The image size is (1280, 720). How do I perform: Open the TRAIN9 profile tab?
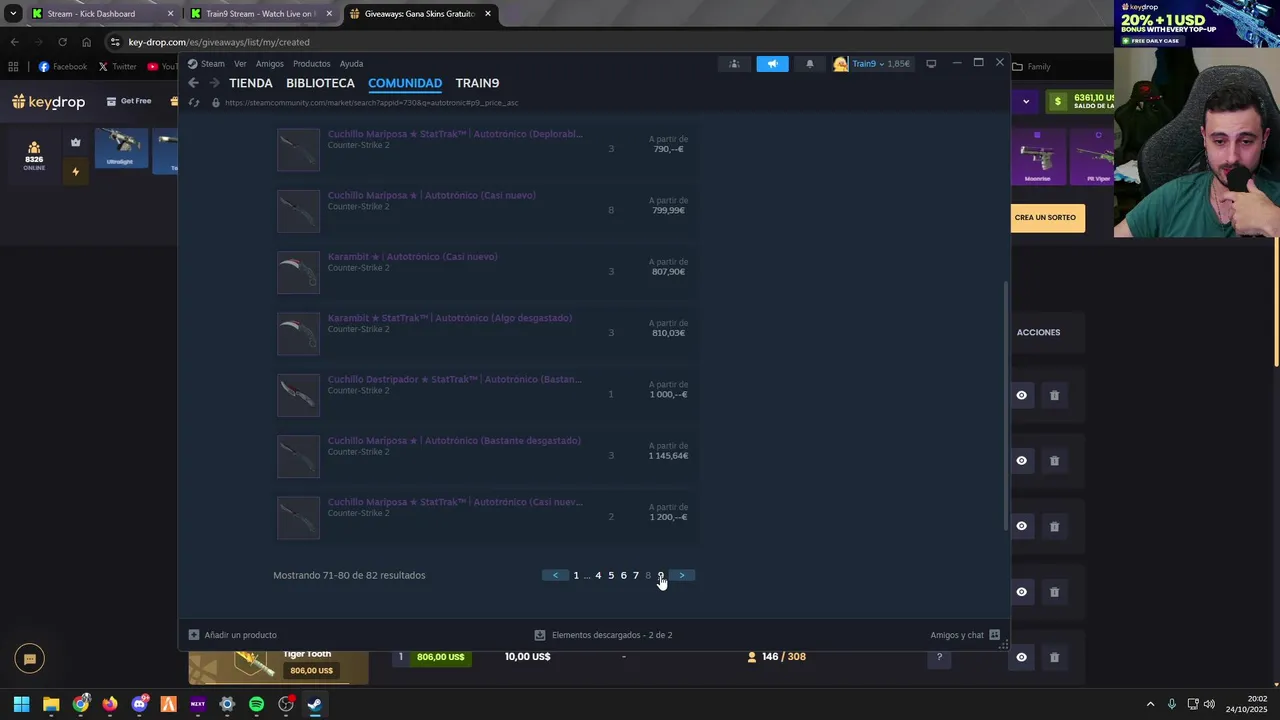pos(477,83)
